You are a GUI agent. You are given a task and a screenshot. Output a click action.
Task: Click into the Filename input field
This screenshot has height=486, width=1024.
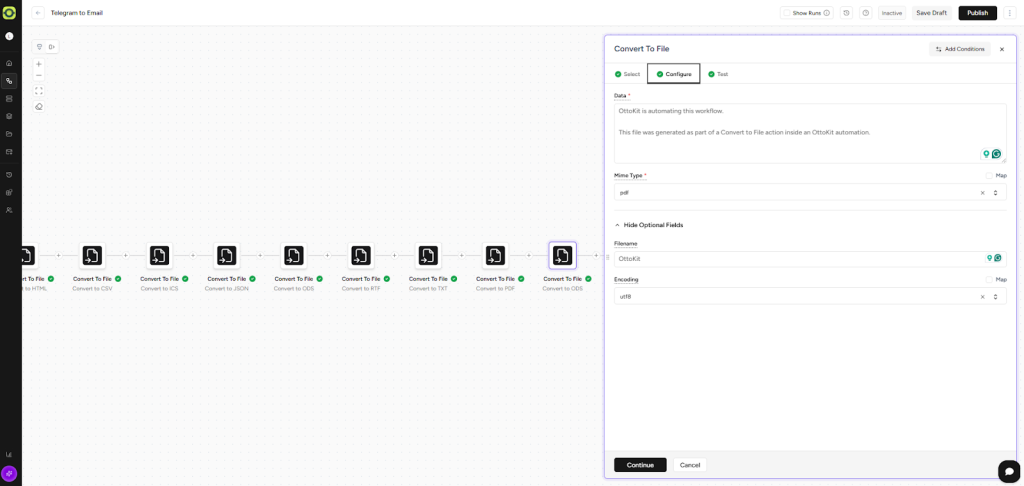[795, 259]
